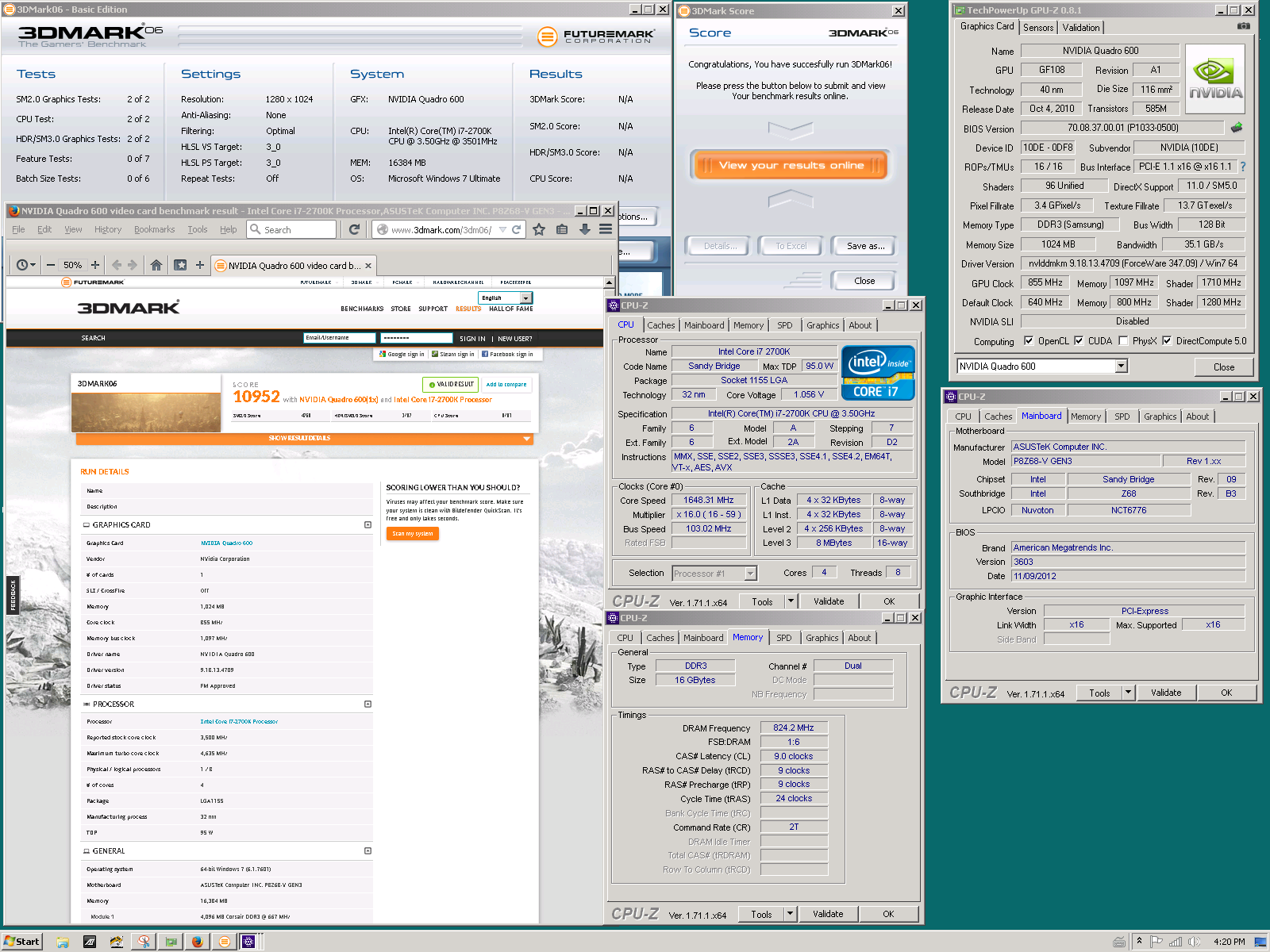Screen dimensions: 1270x952
Task: Open Tools dropdown arrow in CPU-Z CPU window
Action: click(x=791, y=601)
